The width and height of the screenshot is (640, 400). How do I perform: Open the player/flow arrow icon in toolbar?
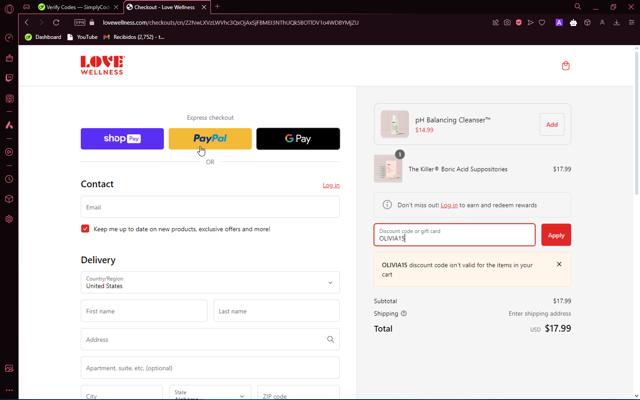tap(530, 22)
